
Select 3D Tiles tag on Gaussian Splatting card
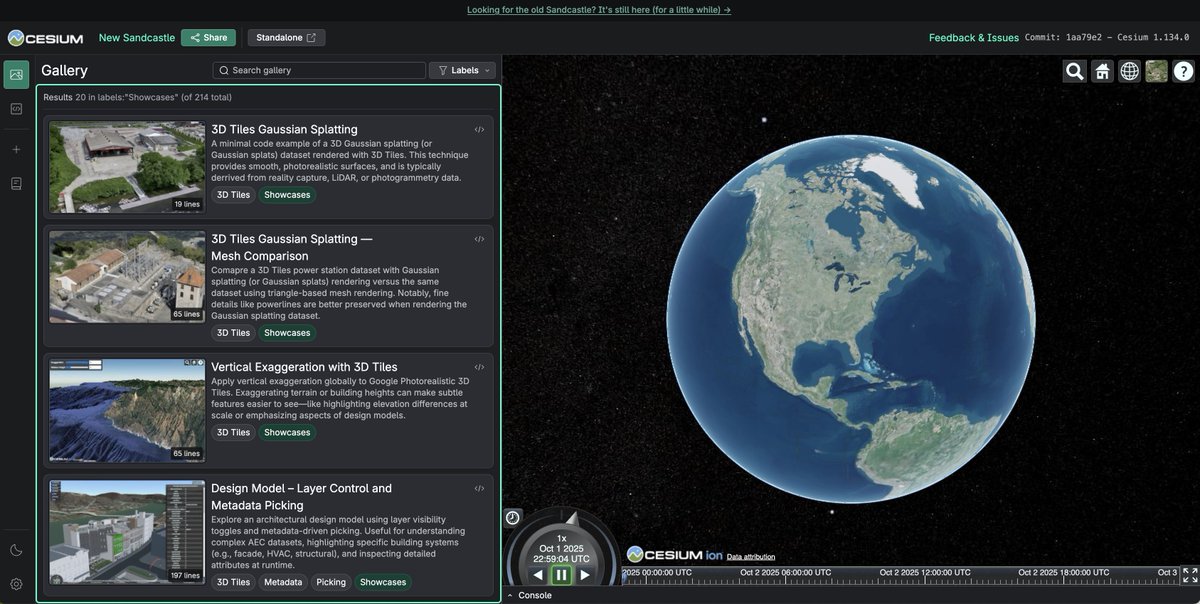click(x=234, y=195)
